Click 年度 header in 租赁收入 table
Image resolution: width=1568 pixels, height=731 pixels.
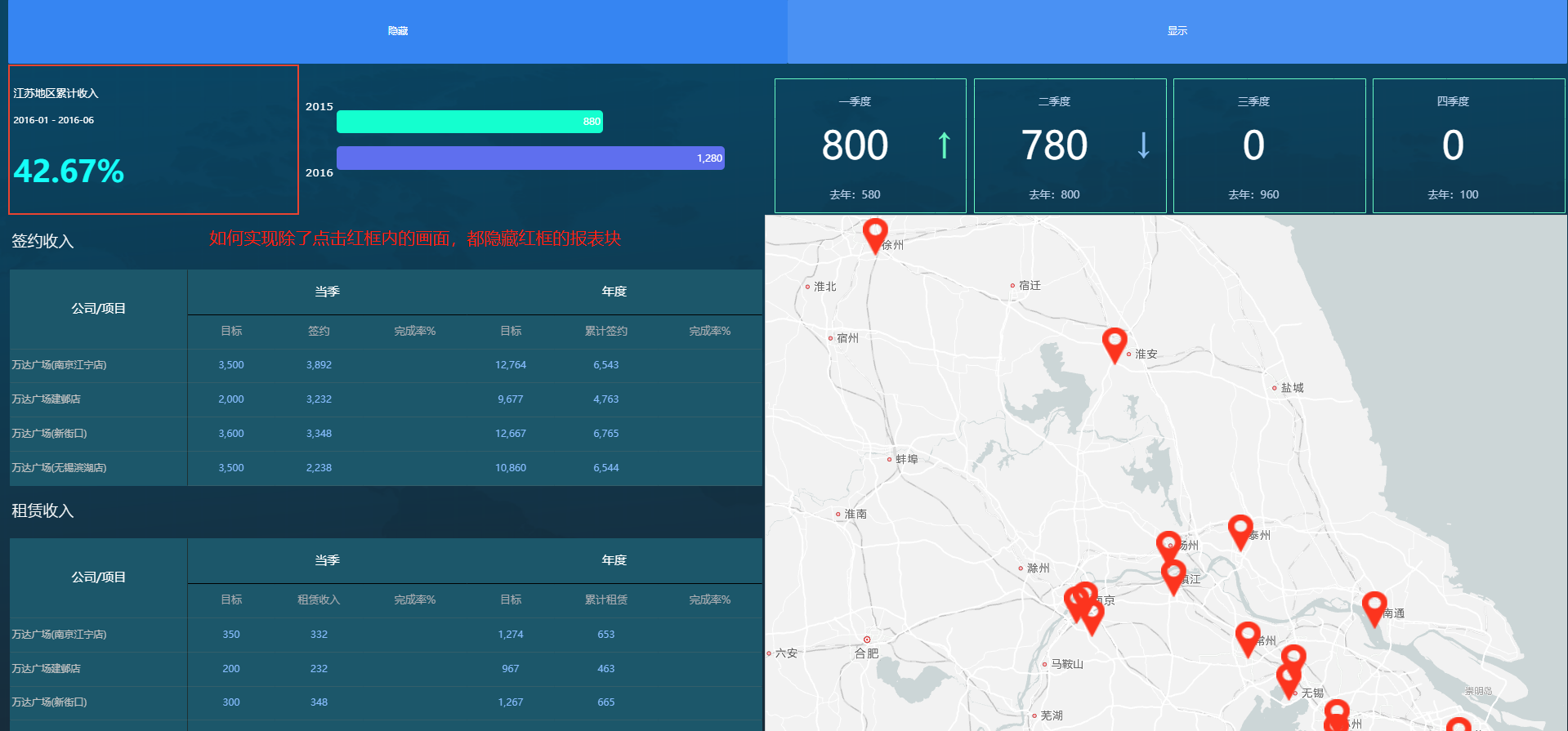pyautogui.click(x=614, y=560)
